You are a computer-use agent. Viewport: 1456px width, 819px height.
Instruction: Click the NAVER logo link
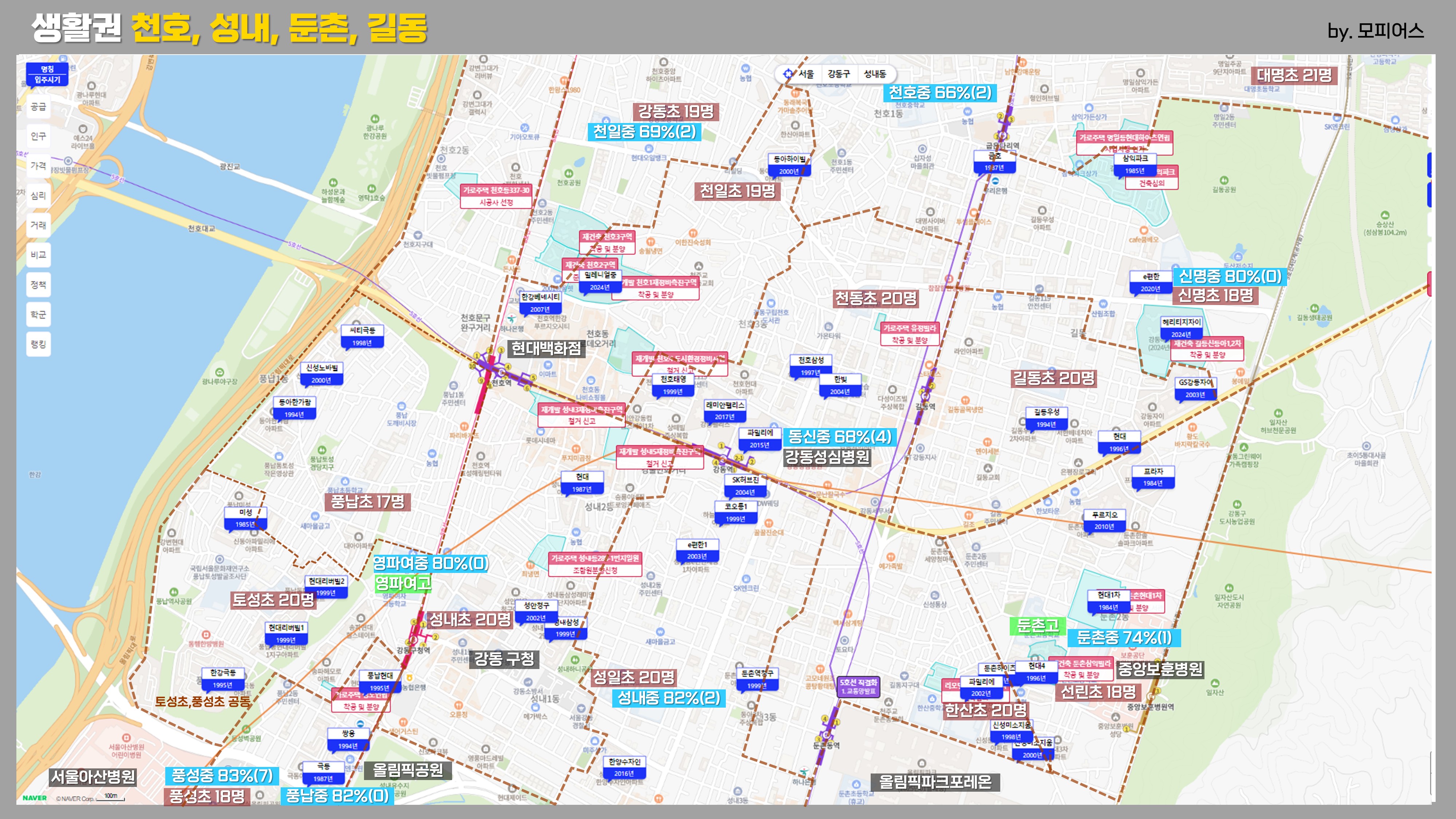click(x=35, y=798)
